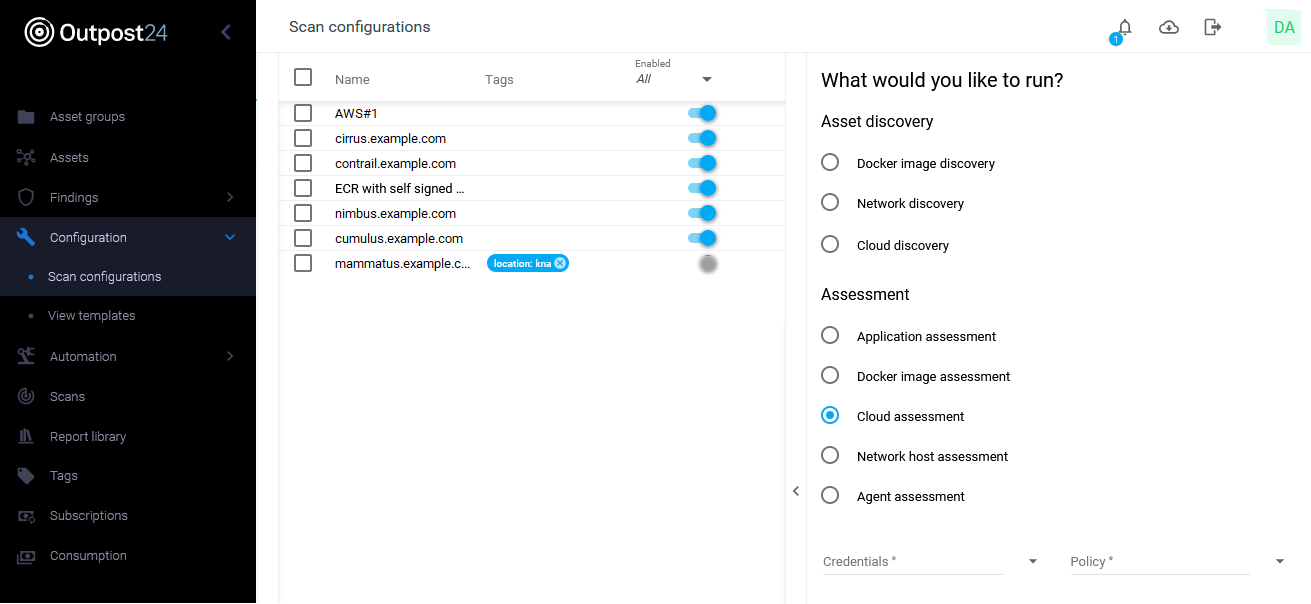1311x604 pixels.
Task: Check the box for cirrus.example.com
Action: (x=303, y=139)
